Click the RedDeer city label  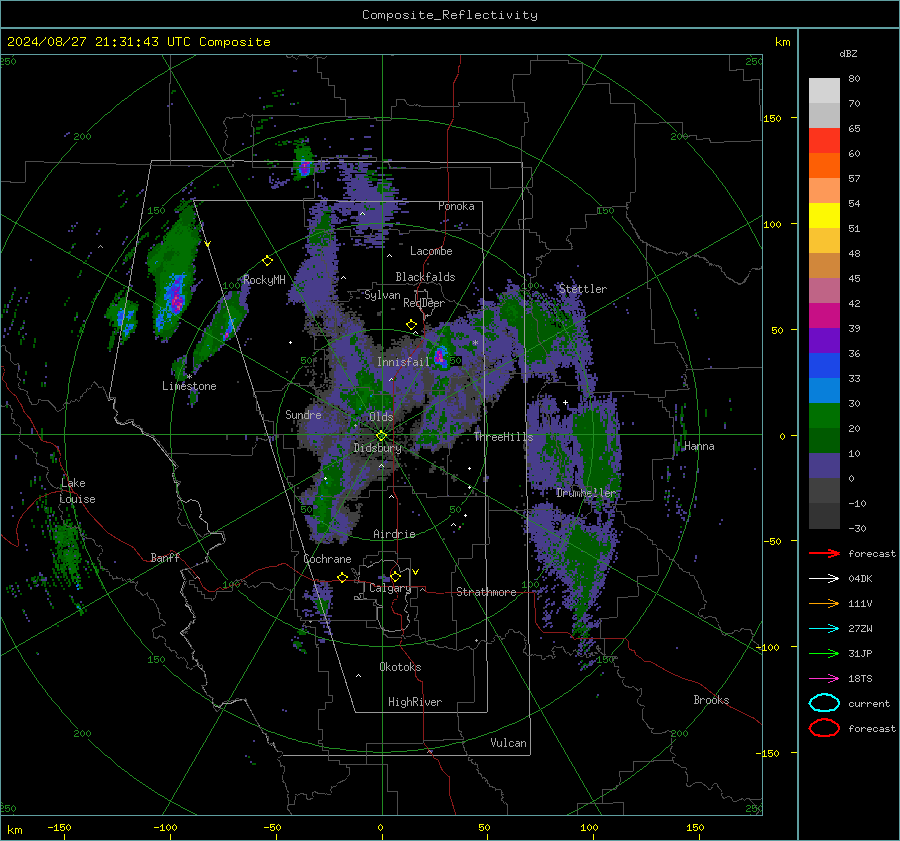pyautogui.click(x=424, y=303)
